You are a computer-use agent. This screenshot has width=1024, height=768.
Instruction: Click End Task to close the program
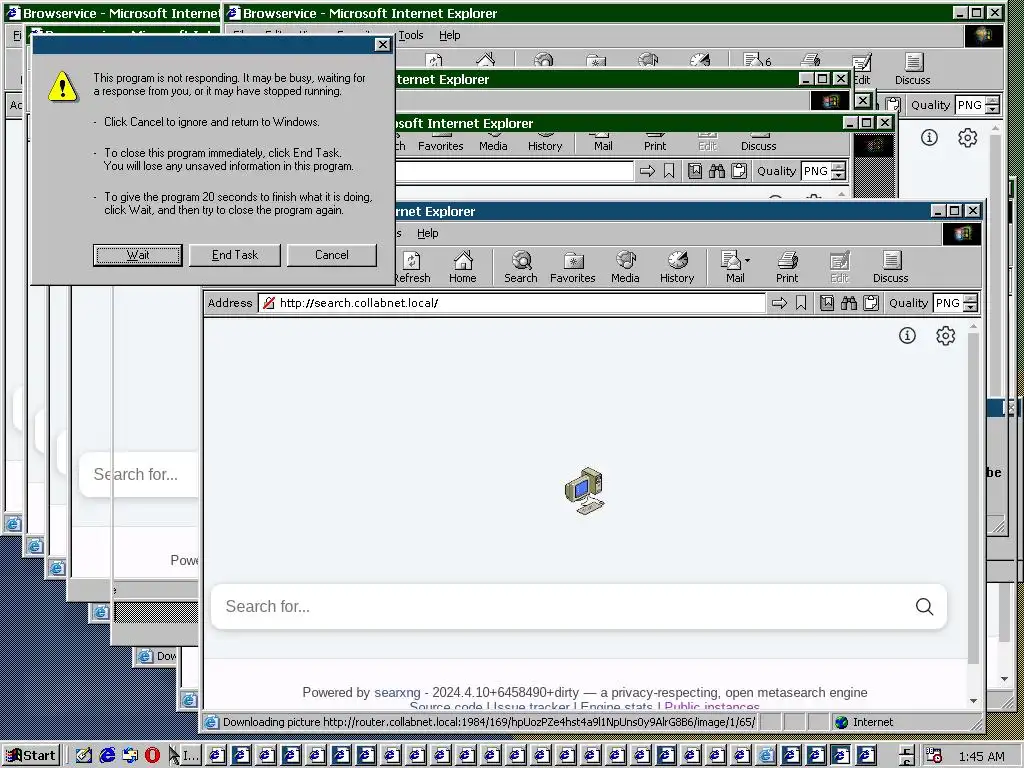coord(234,255)
